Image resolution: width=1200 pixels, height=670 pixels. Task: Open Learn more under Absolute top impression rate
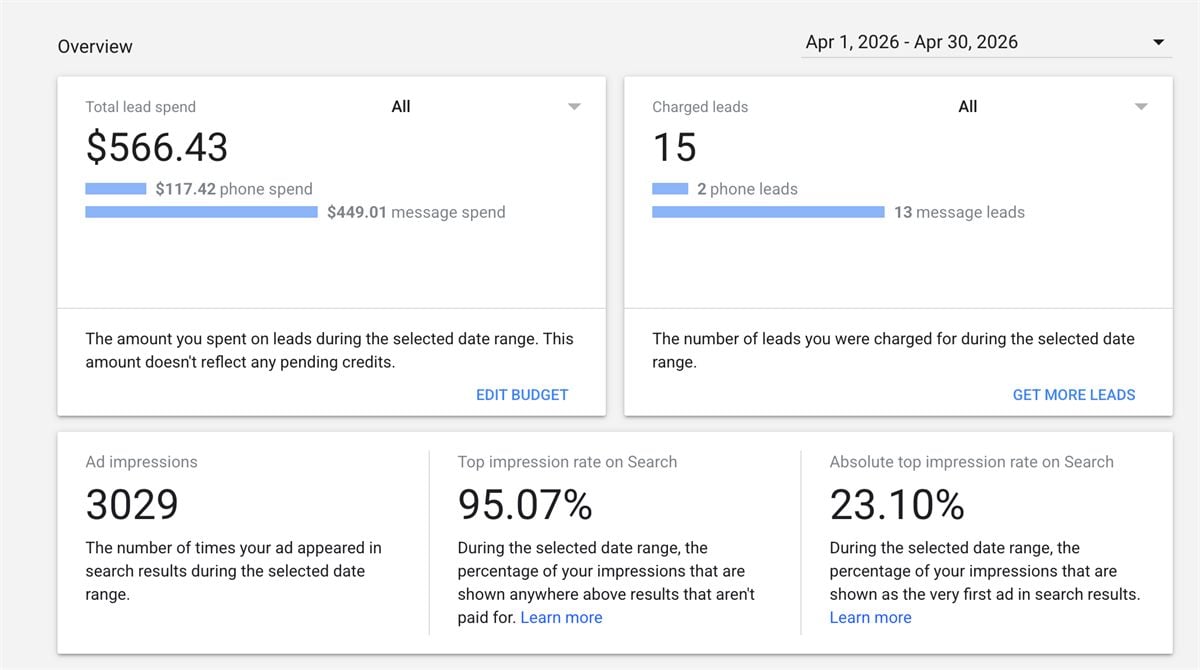coord(870,618)
